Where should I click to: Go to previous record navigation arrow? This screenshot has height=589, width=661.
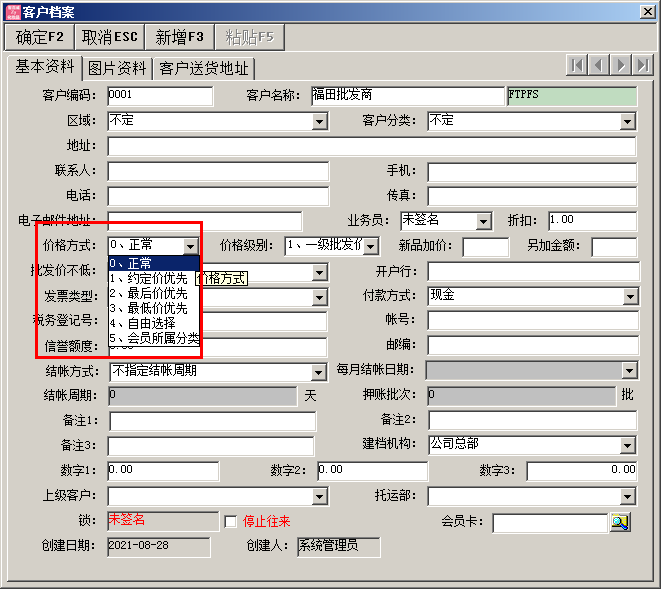click(598, 65)
